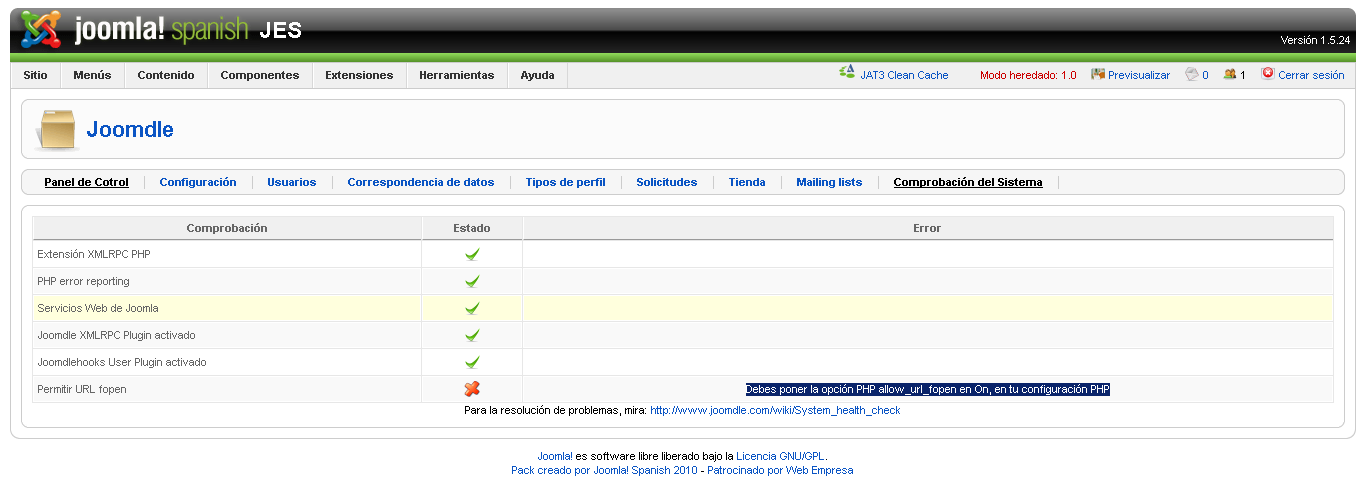The image size is (1361, 489).
Task: Open the joomdle.com System_health_check link
Action: pos(775,410)
